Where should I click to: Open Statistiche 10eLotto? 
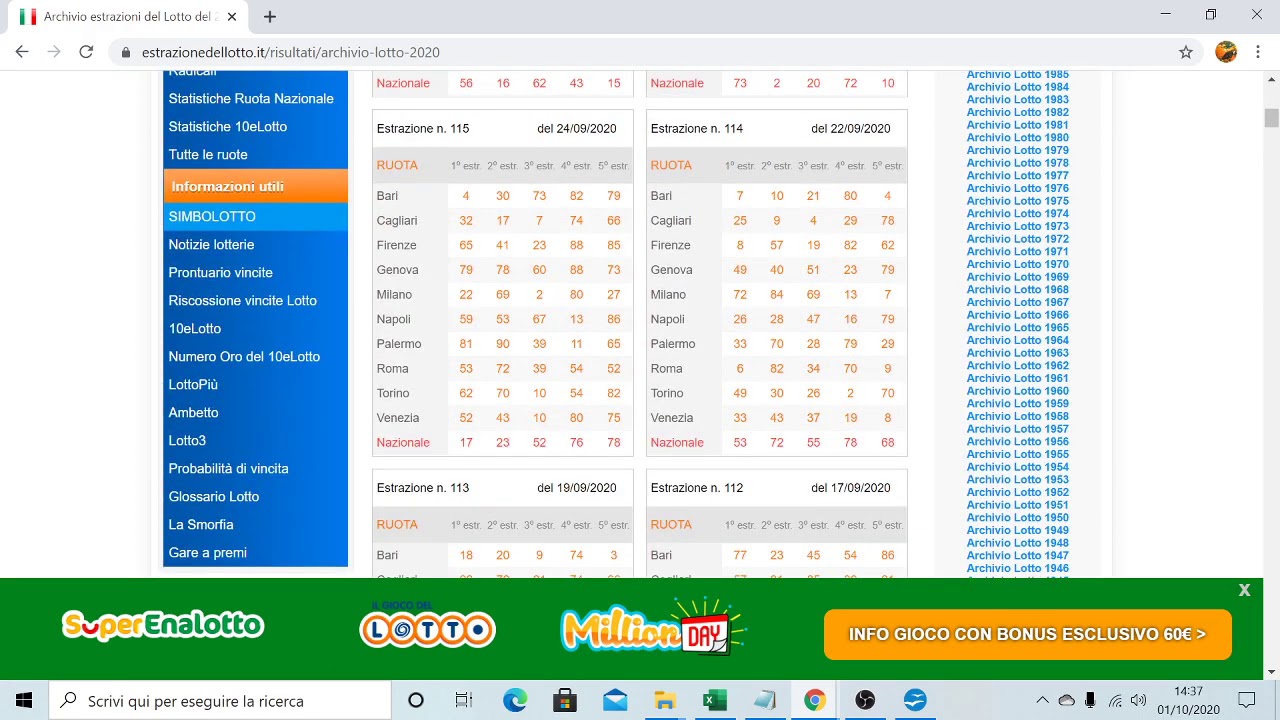(x=228, y=126)
